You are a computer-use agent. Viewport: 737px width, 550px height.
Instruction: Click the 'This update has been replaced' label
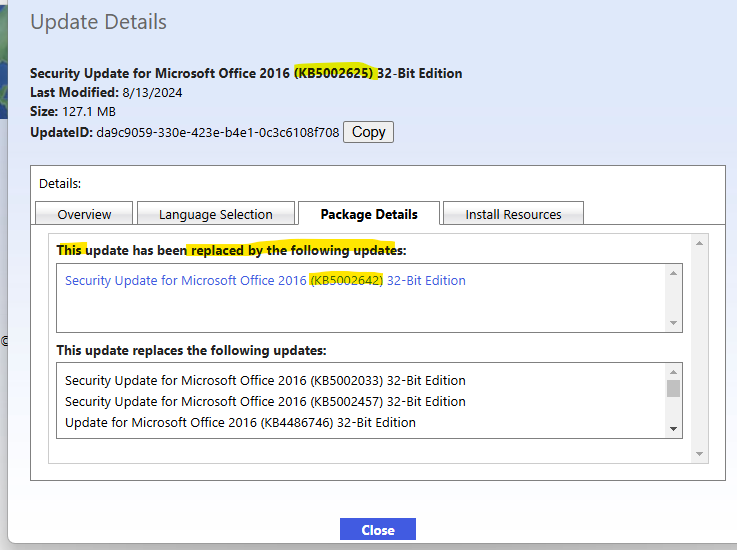(x=231, y=251)
